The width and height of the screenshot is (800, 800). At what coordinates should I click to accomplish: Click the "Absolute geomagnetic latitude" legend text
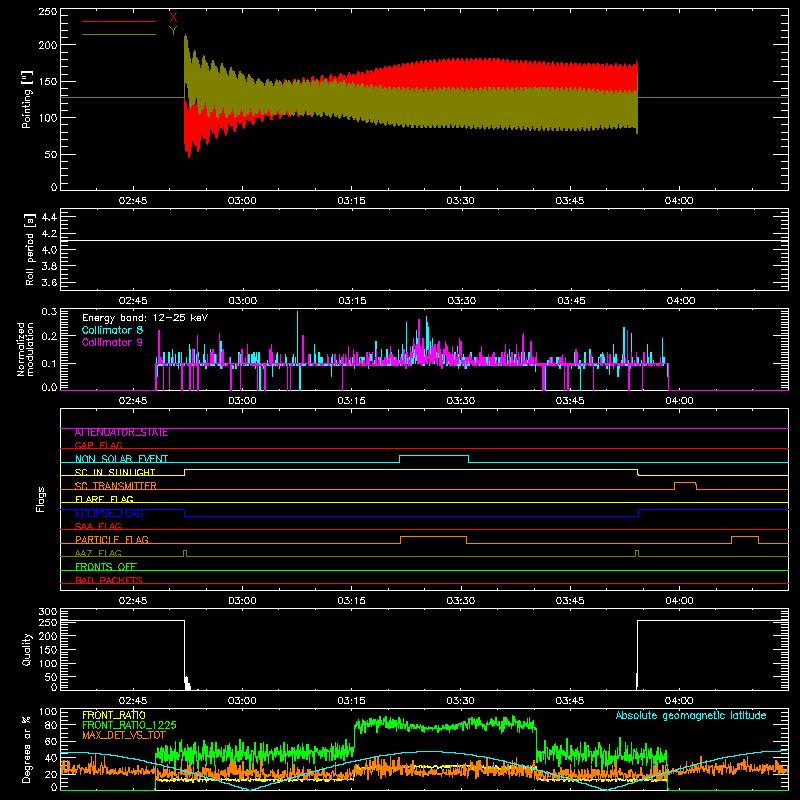click(691, 715)
